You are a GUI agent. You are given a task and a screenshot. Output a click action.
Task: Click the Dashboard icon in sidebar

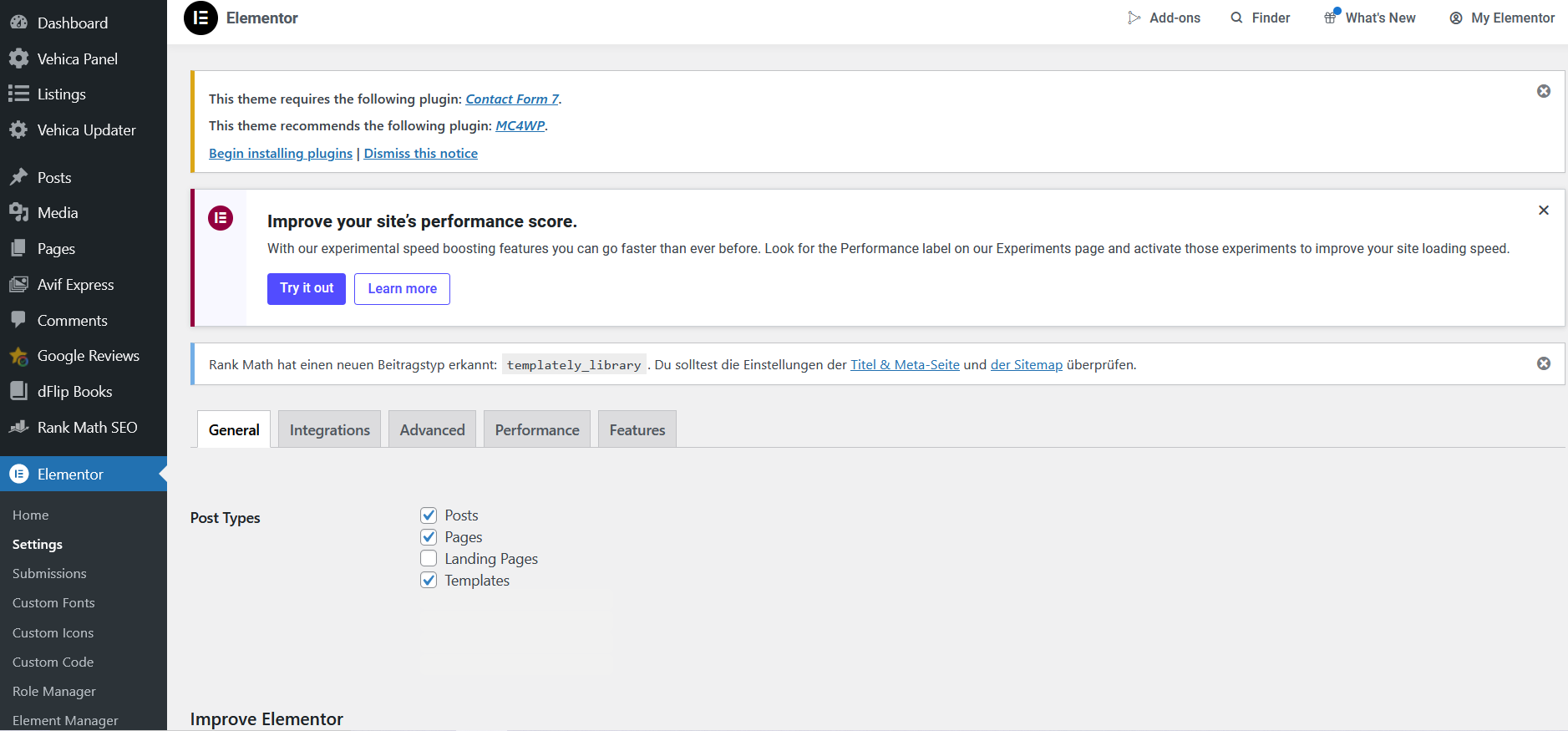tap(18, 23)
